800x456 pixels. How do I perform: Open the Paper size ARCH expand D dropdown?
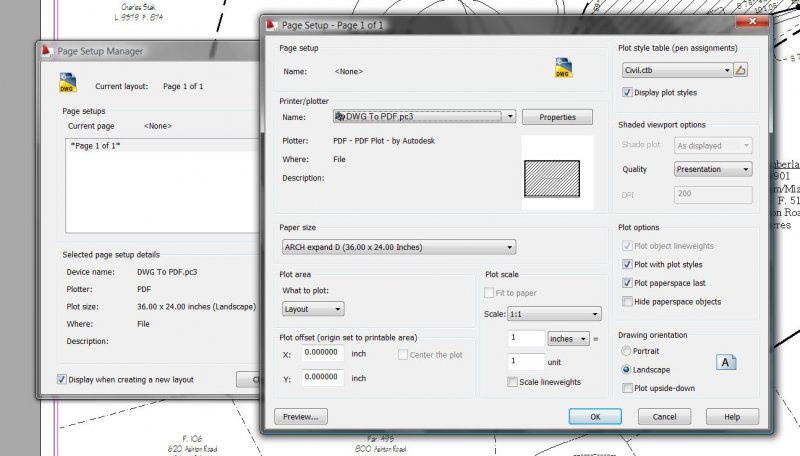pos(398,247)
